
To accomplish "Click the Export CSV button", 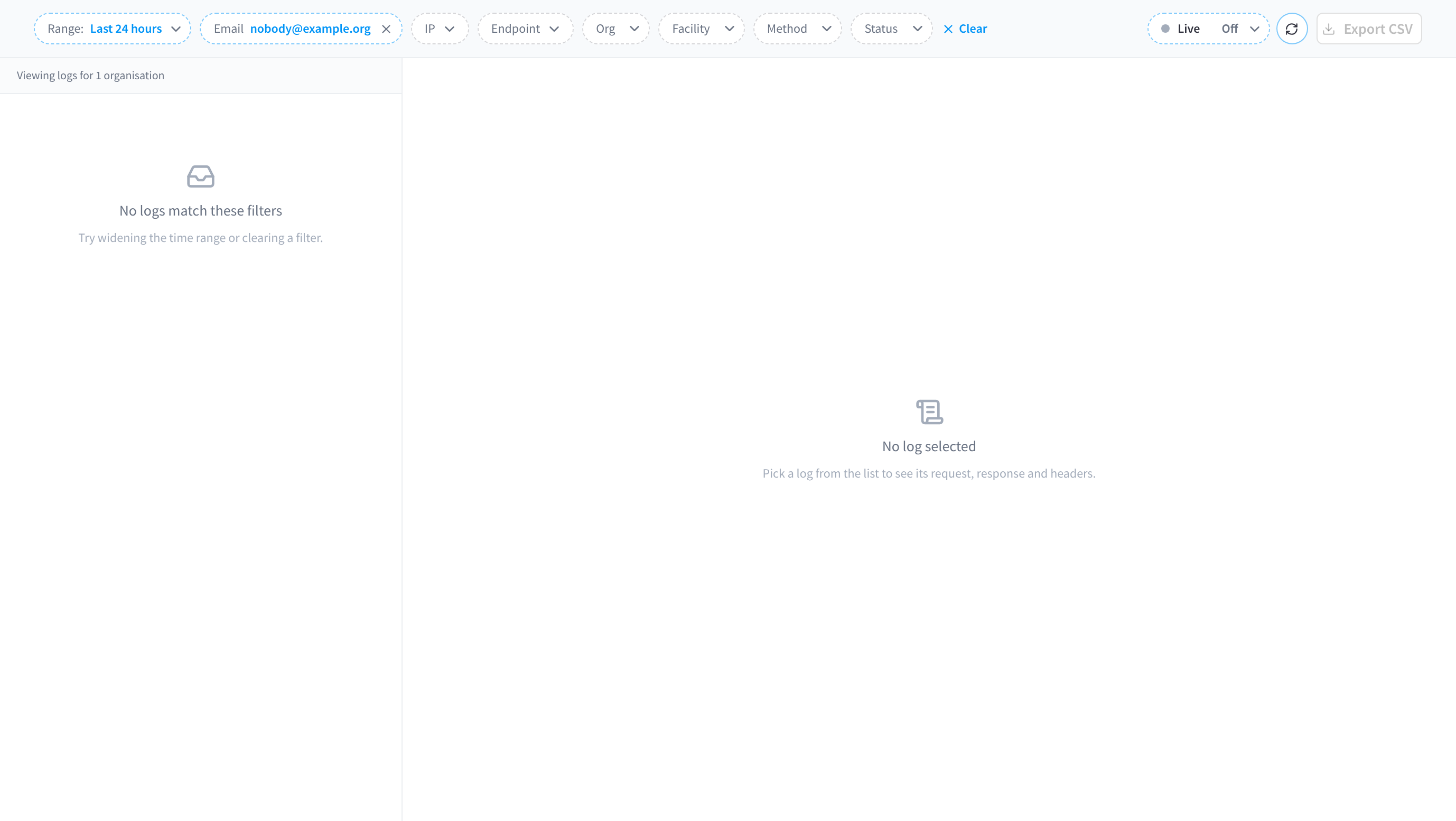I will [x=1368, y=29].
